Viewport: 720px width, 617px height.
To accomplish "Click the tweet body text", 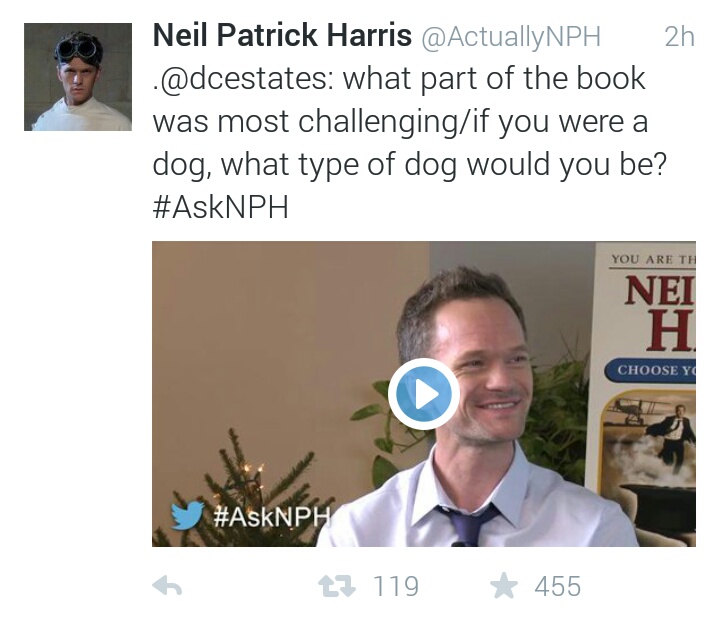I will 409,142.
